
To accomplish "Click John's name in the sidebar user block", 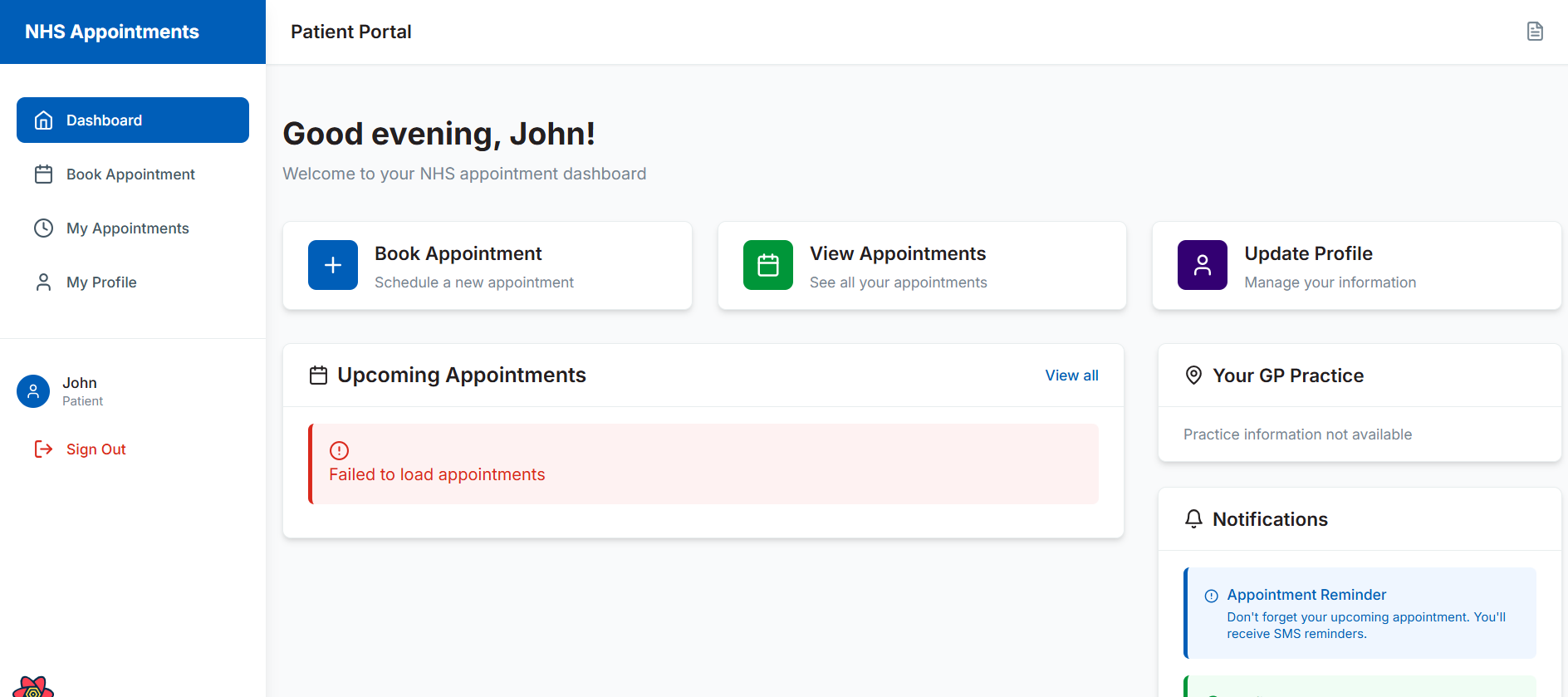I will click(x=80, y=383).
